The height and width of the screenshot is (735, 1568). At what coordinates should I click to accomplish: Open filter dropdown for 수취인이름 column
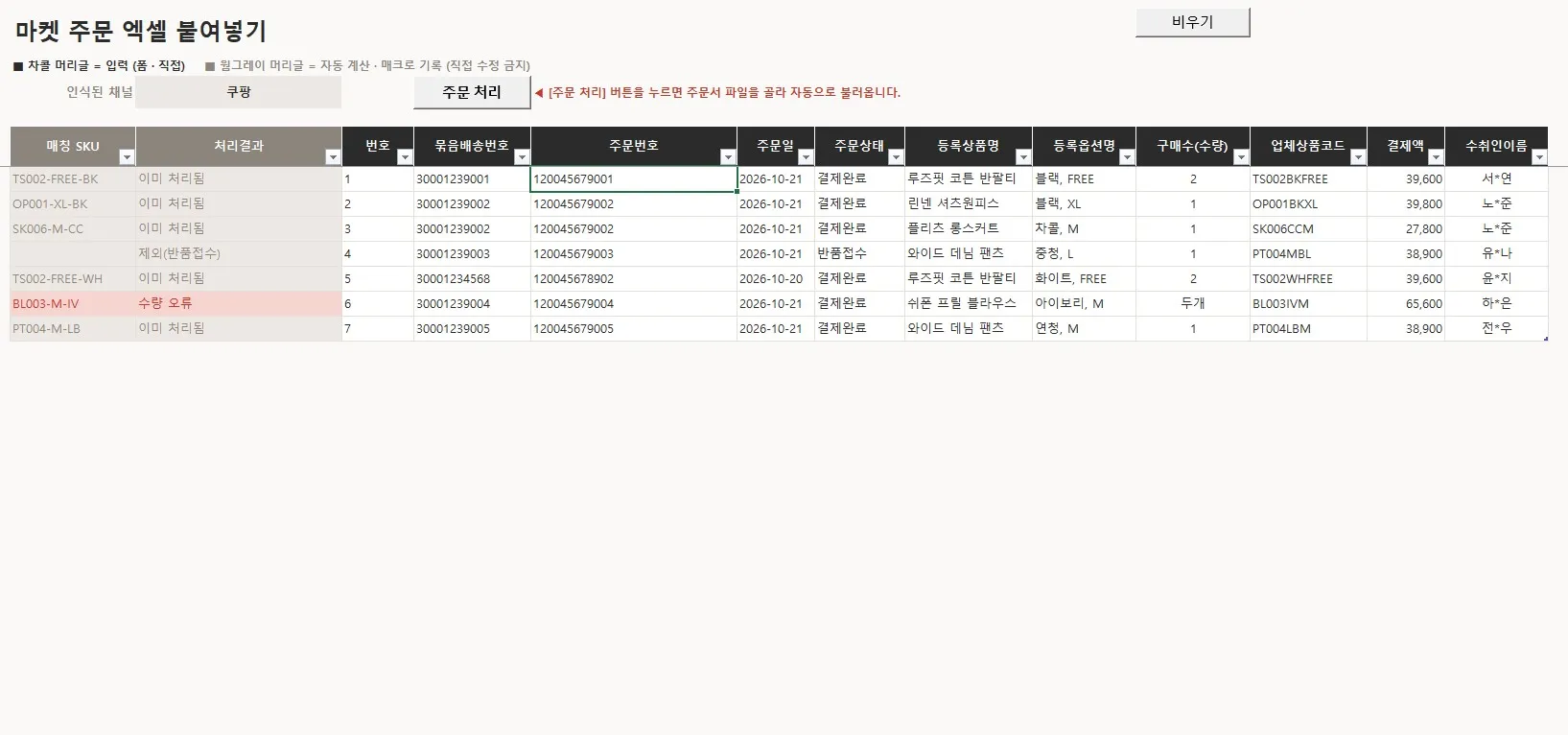(x=1539, y=157)
